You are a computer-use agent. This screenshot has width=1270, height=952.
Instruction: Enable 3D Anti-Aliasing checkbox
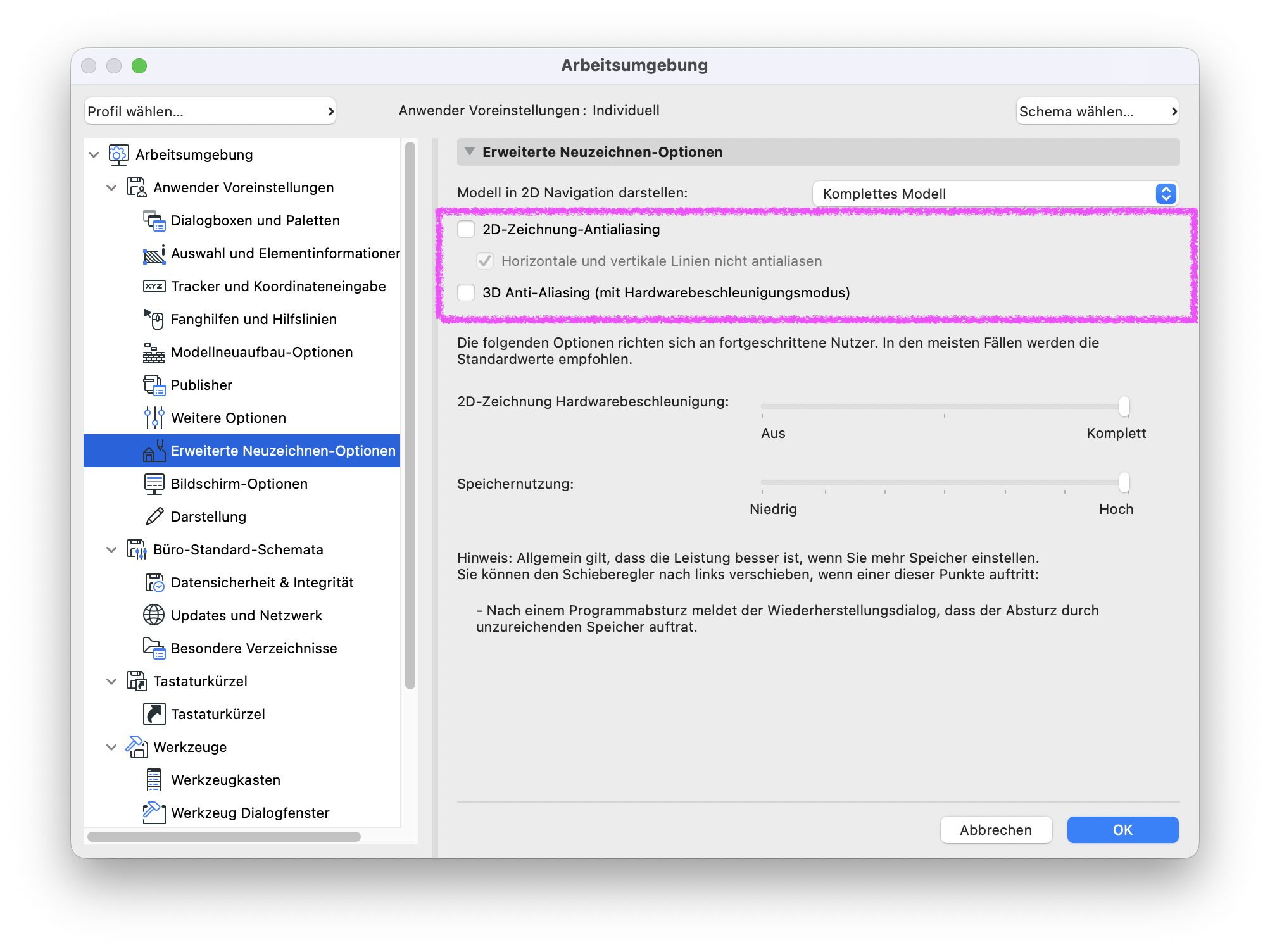(x=466, y=292)
